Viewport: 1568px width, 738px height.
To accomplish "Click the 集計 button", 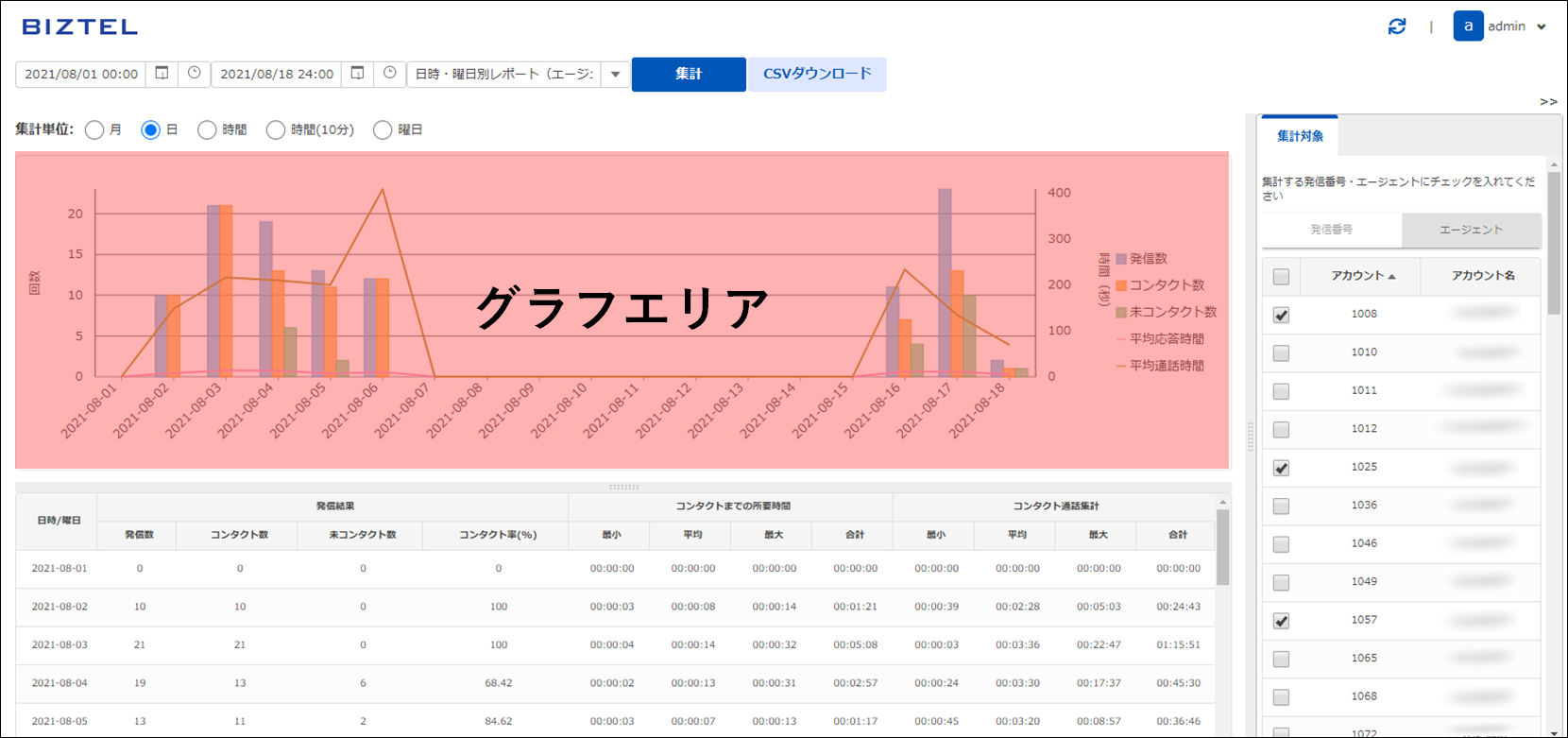I will [689, 74].
